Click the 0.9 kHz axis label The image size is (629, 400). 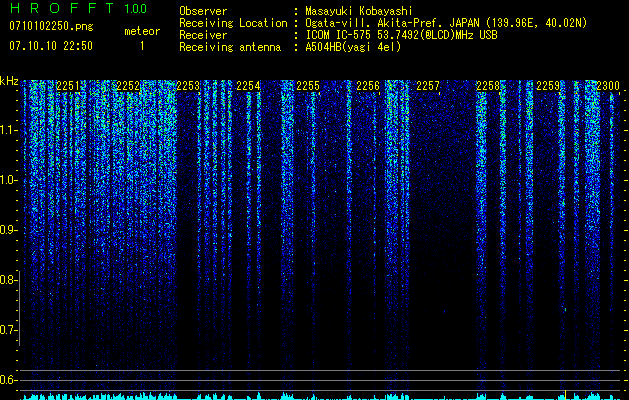[8, 230]
